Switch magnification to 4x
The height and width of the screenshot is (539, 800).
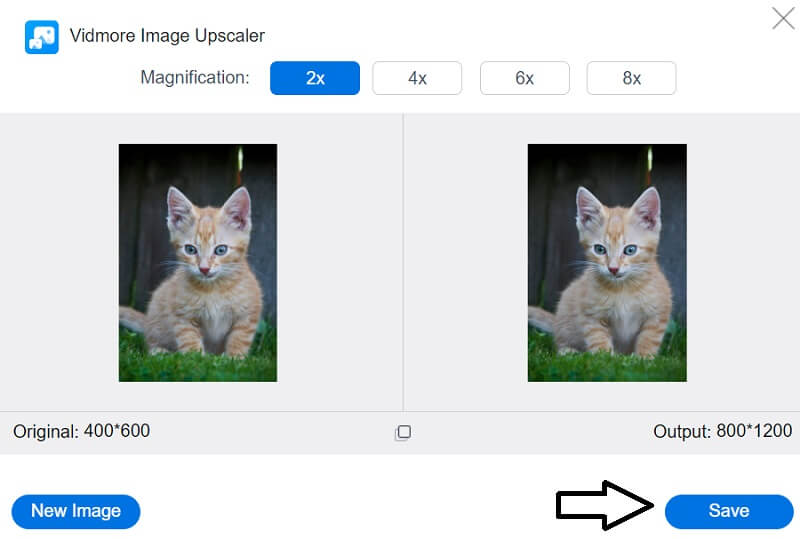pos(417,78)
